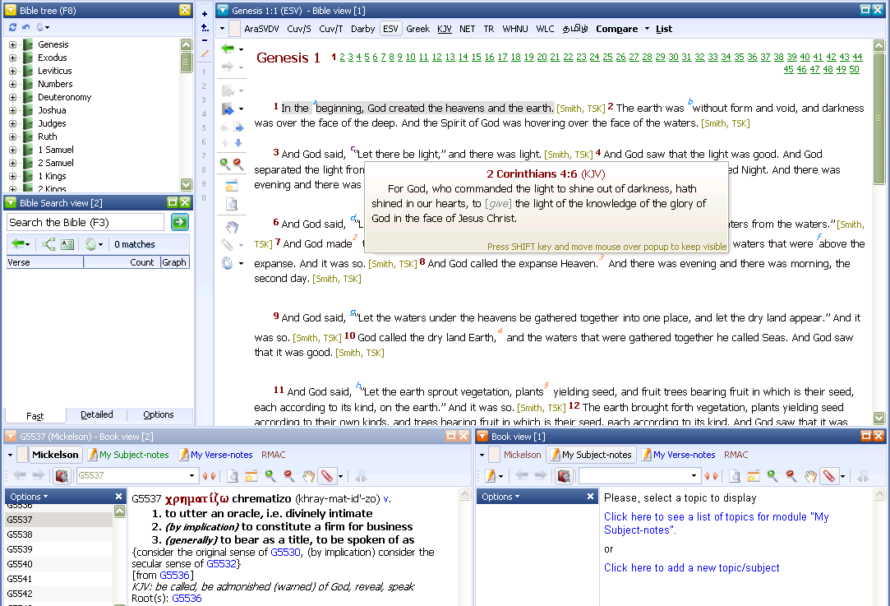Click the page search icon in Book view [2]

(x=233, y=475)
